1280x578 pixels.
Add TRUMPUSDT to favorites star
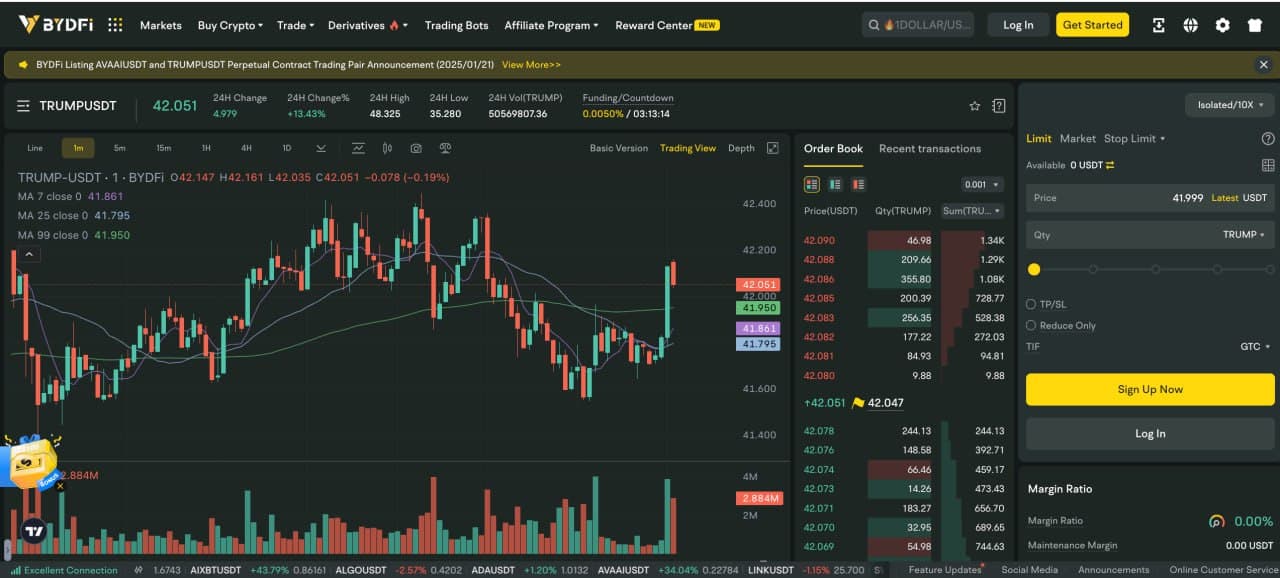[974, 106]
